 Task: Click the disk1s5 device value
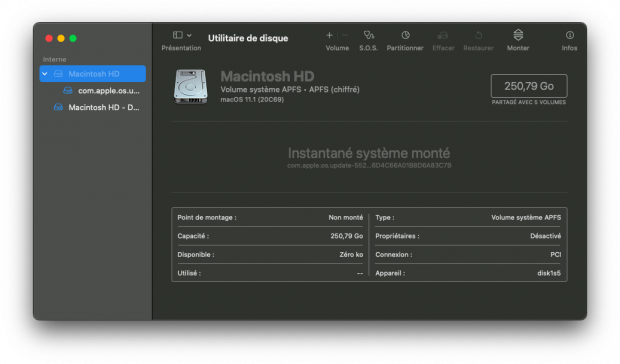[549, 273]
